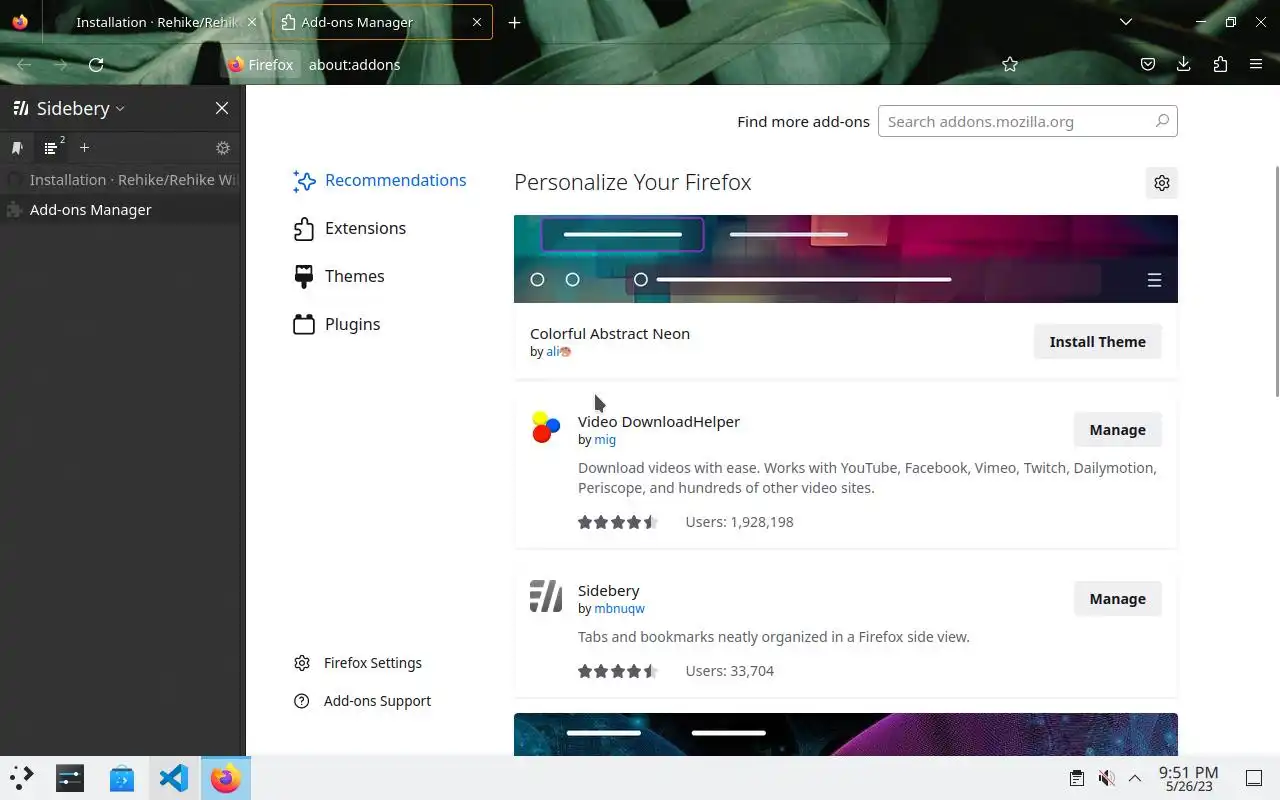Image resolution: width=1280 pixels, height=800 pixels.
Task: Install the Colorful Abstract Neon theme
Action: click(1097, 341)
